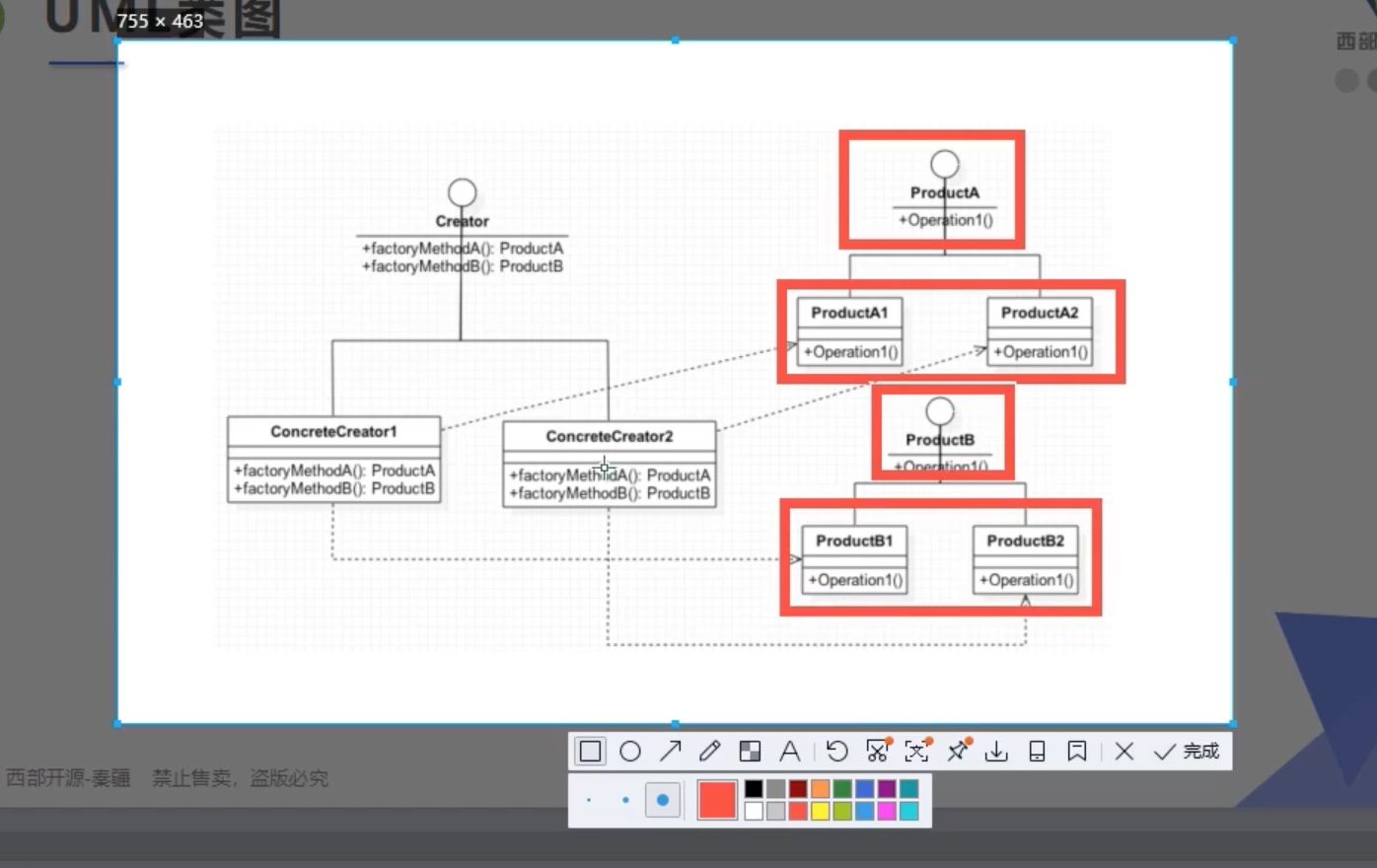
Task: Send screenshot to phone icon
Action: coord(1037,752)
